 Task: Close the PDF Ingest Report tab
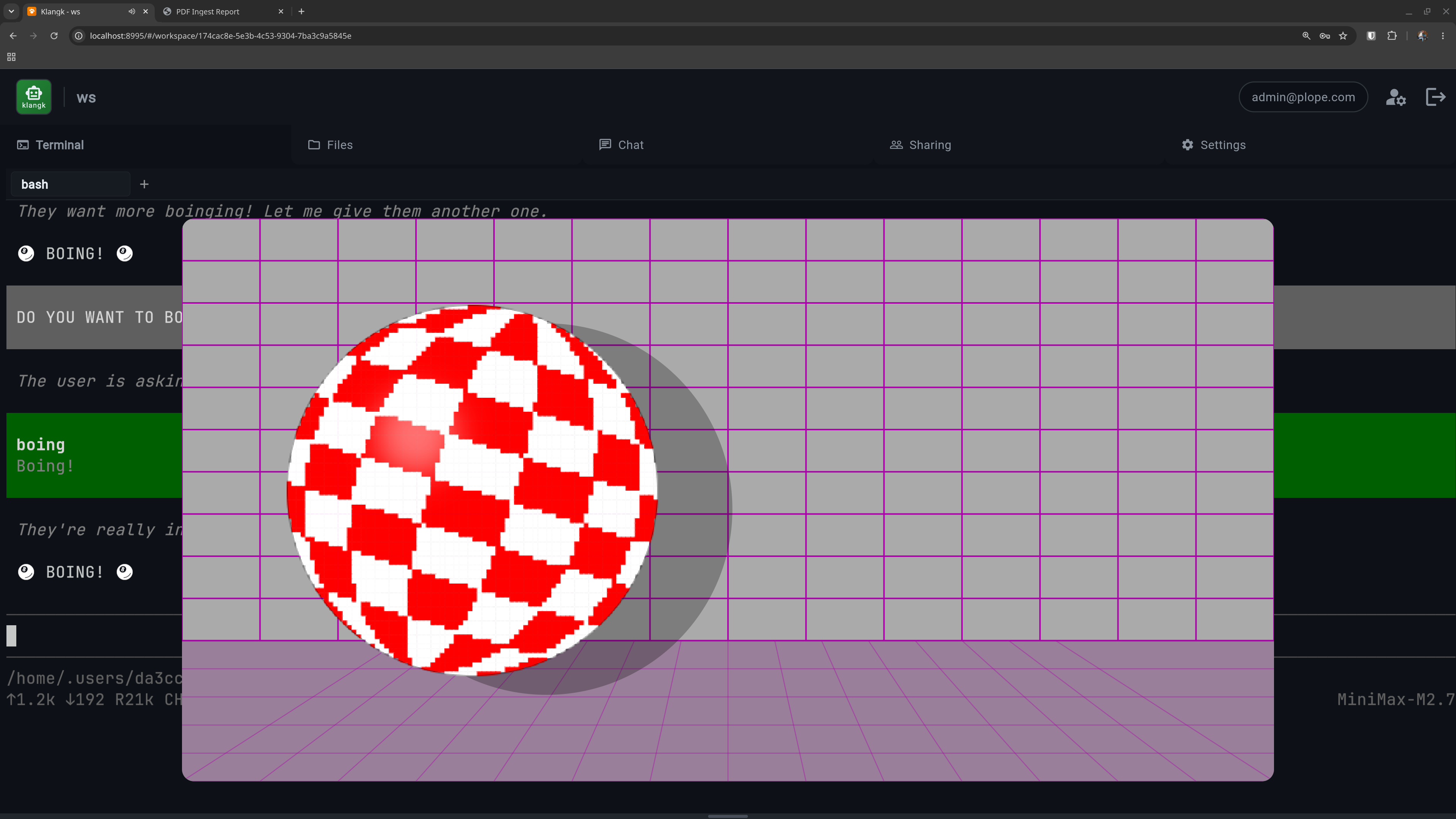281,11
